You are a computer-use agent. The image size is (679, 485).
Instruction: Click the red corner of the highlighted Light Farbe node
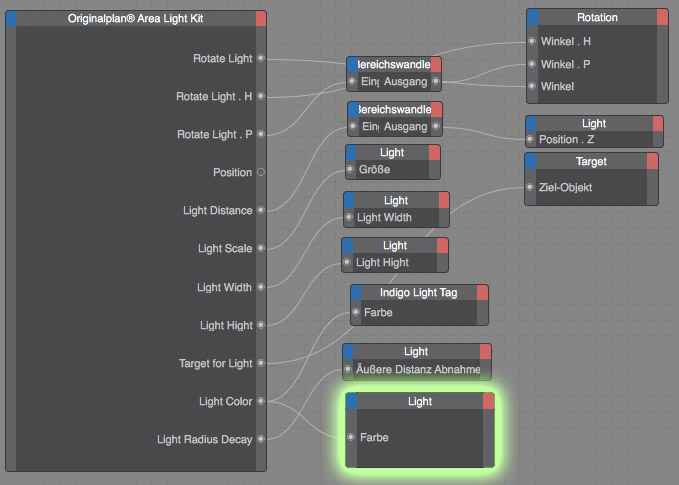489,401
